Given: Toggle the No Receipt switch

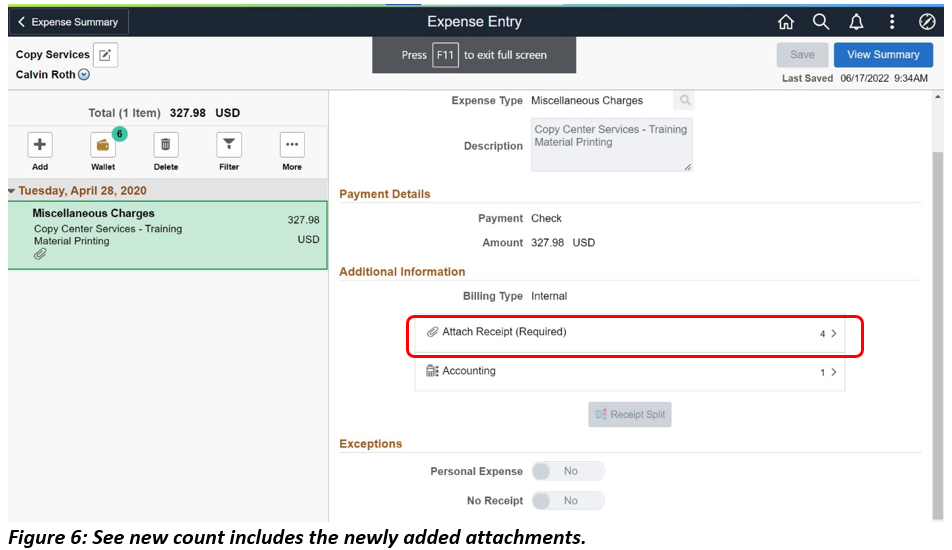Looking at the screenshot, I should click(568, 501).
